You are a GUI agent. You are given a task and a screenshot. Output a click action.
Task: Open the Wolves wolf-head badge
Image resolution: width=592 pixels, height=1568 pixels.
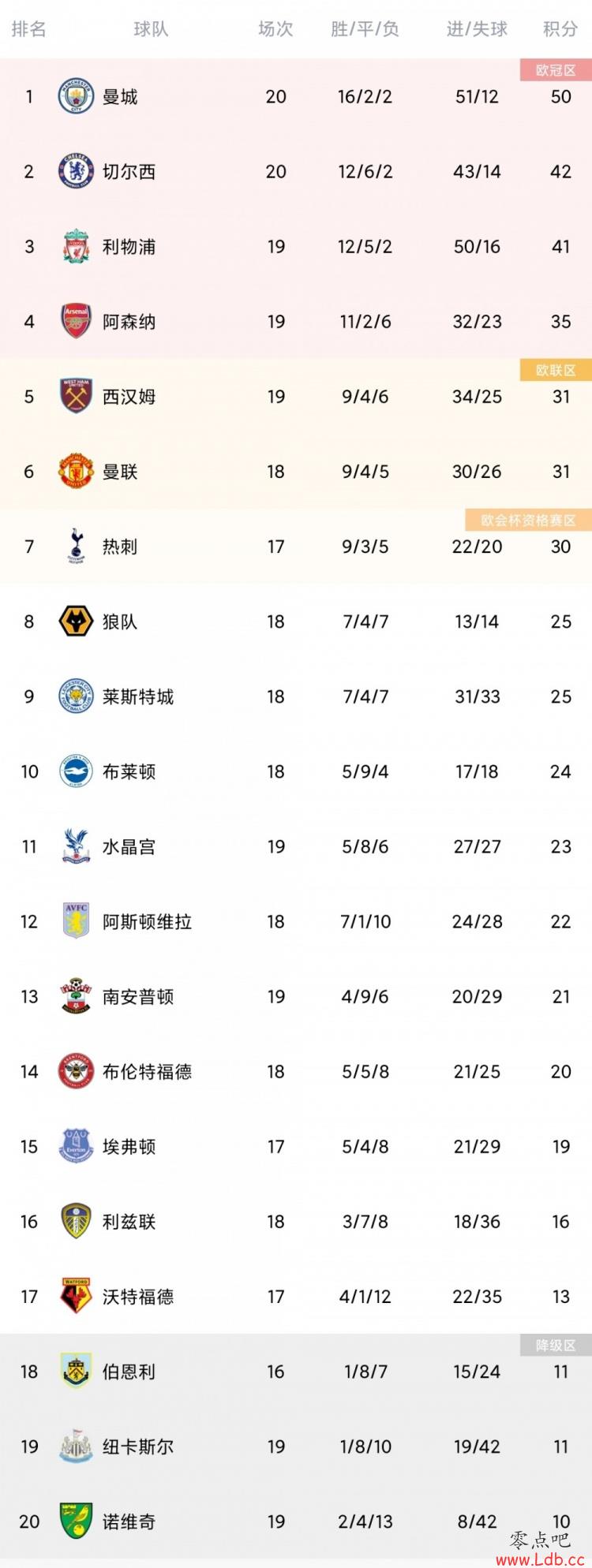(77, 622)
